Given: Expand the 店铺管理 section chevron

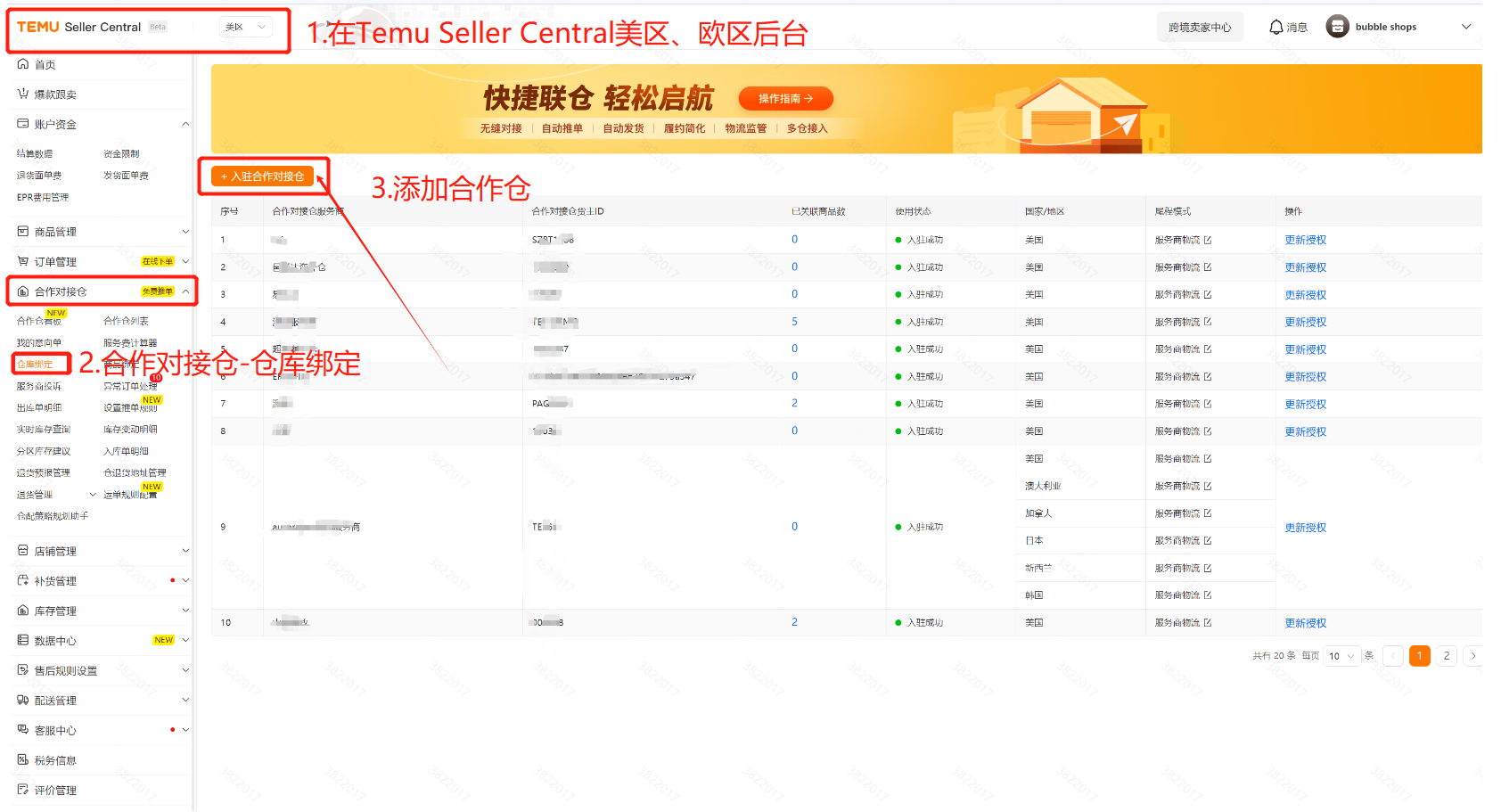Looking at the screenshot, I should [185, 551].
